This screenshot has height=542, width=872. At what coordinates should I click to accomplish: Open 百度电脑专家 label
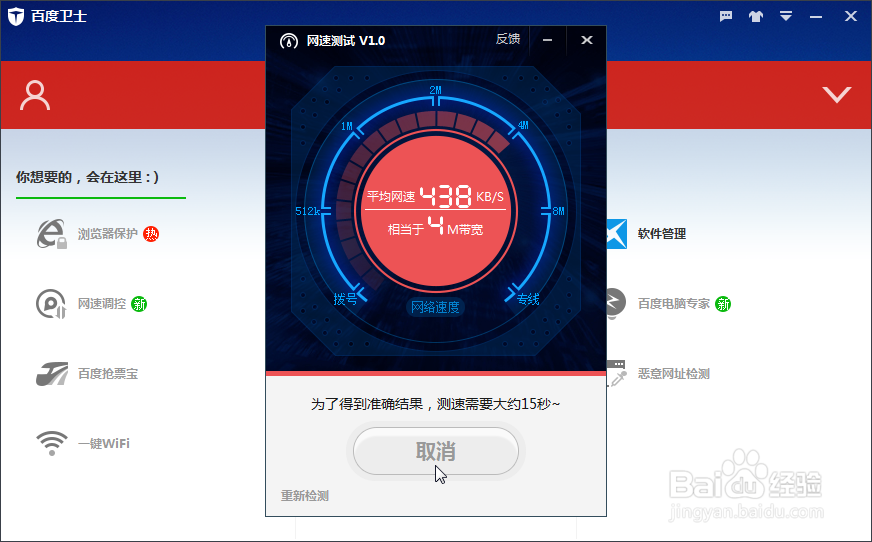(674, 304)
